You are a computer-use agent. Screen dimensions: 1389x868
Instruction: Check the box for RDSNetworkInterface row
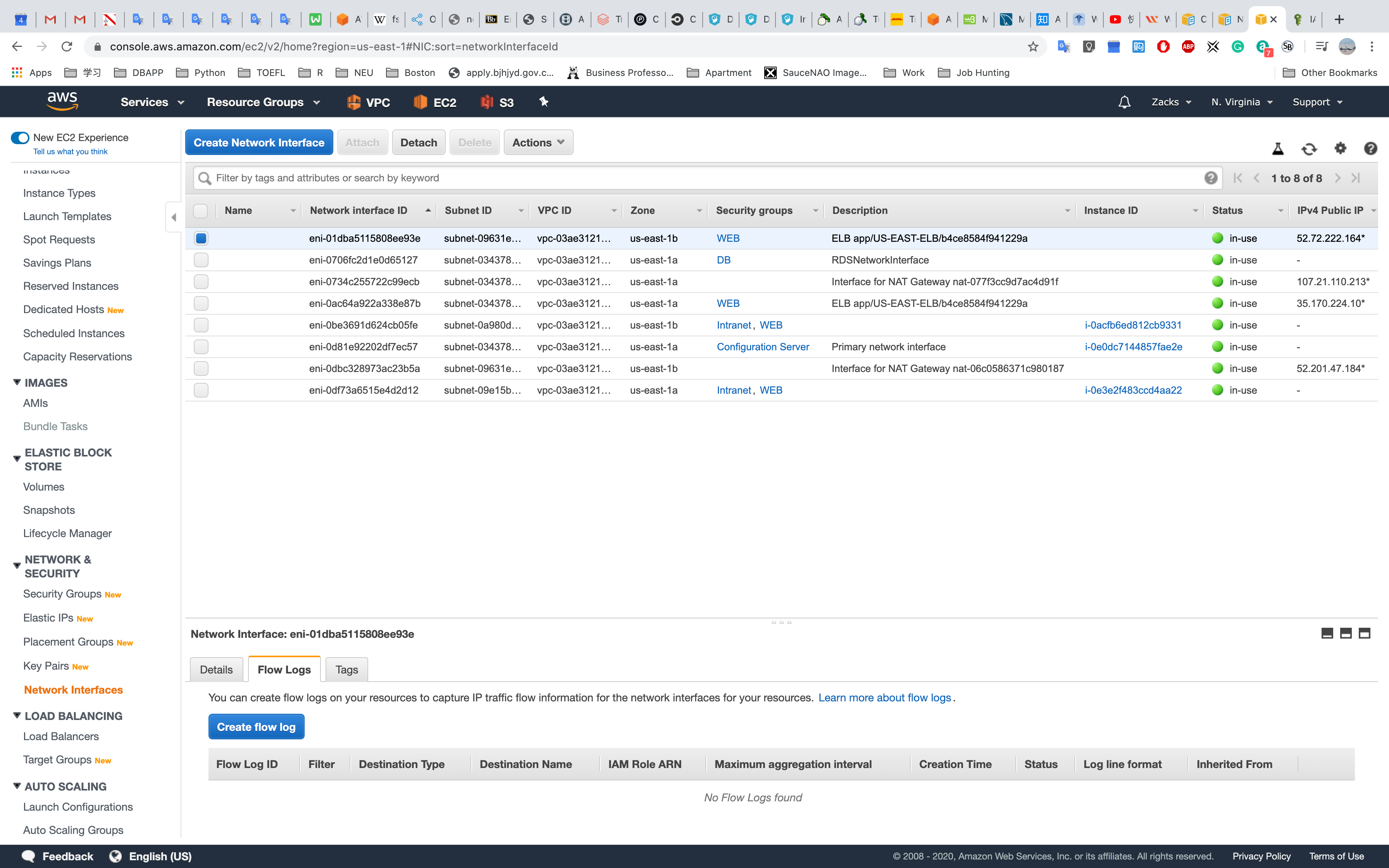point(201,260)
